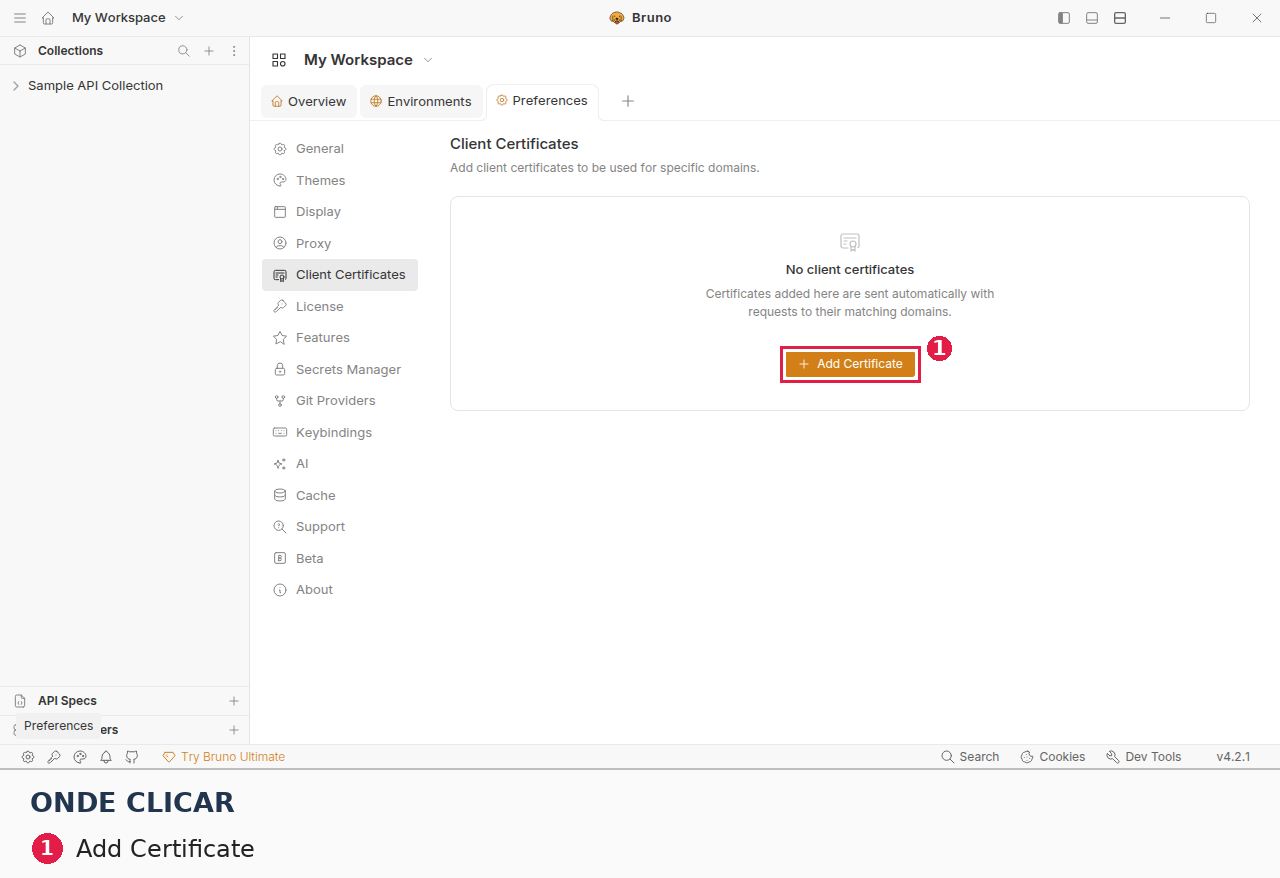Go to the home icon in title bar
The height and width of the screenshot is (878, 1280).
click(48, 18)
